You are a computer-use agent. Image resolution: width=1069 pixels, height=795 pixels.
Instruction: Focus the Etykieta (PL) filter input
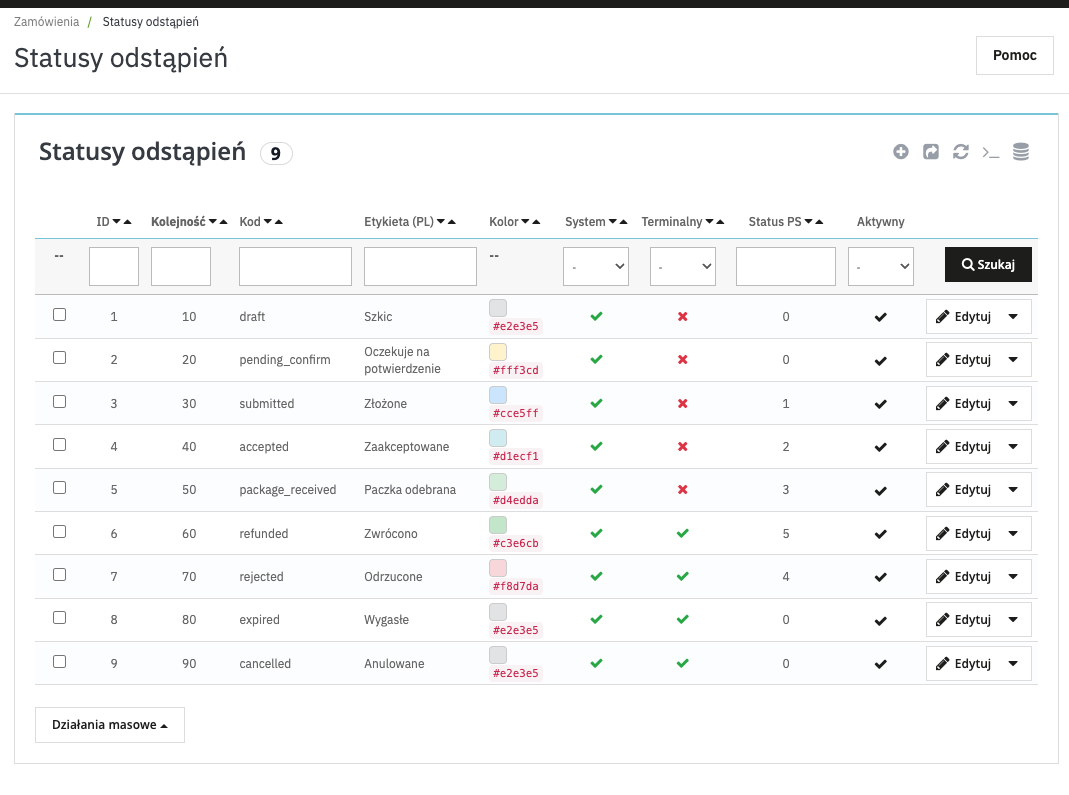pos(420,266)
